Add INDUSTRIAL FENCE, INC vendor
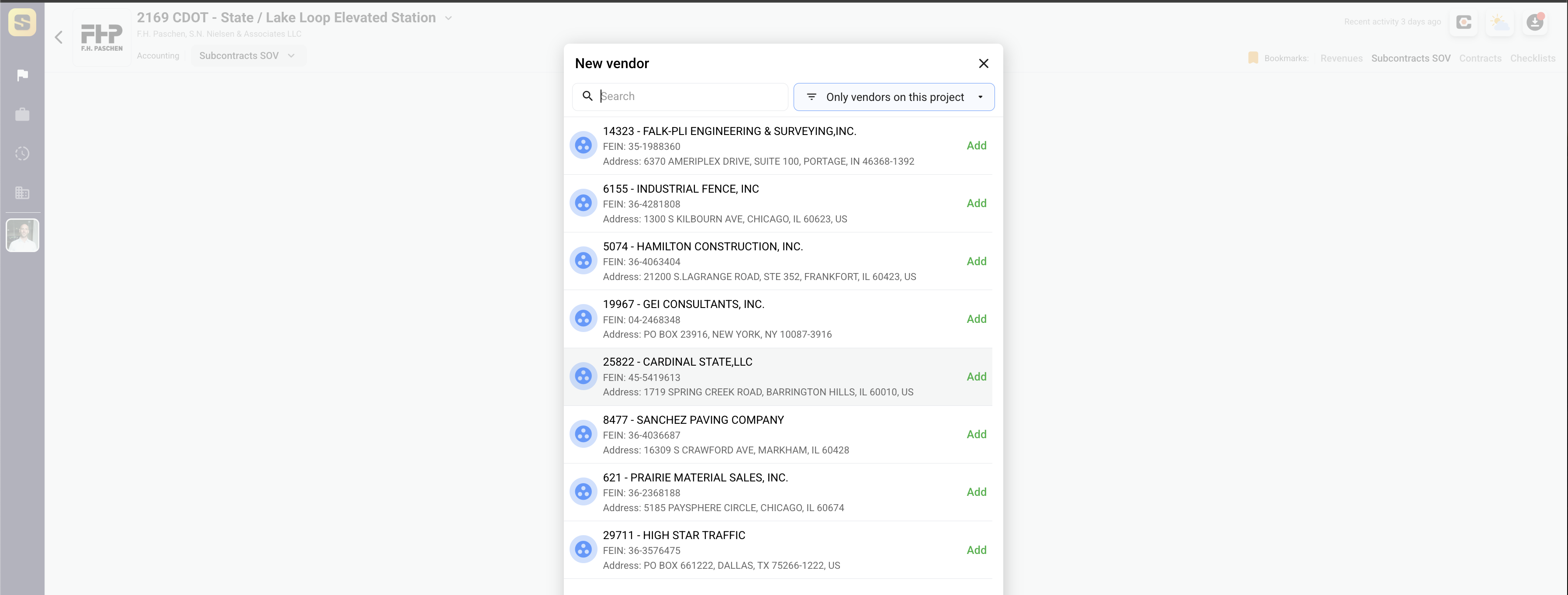The height and width of the screenshot is (595, 1568). coord(976,204)
